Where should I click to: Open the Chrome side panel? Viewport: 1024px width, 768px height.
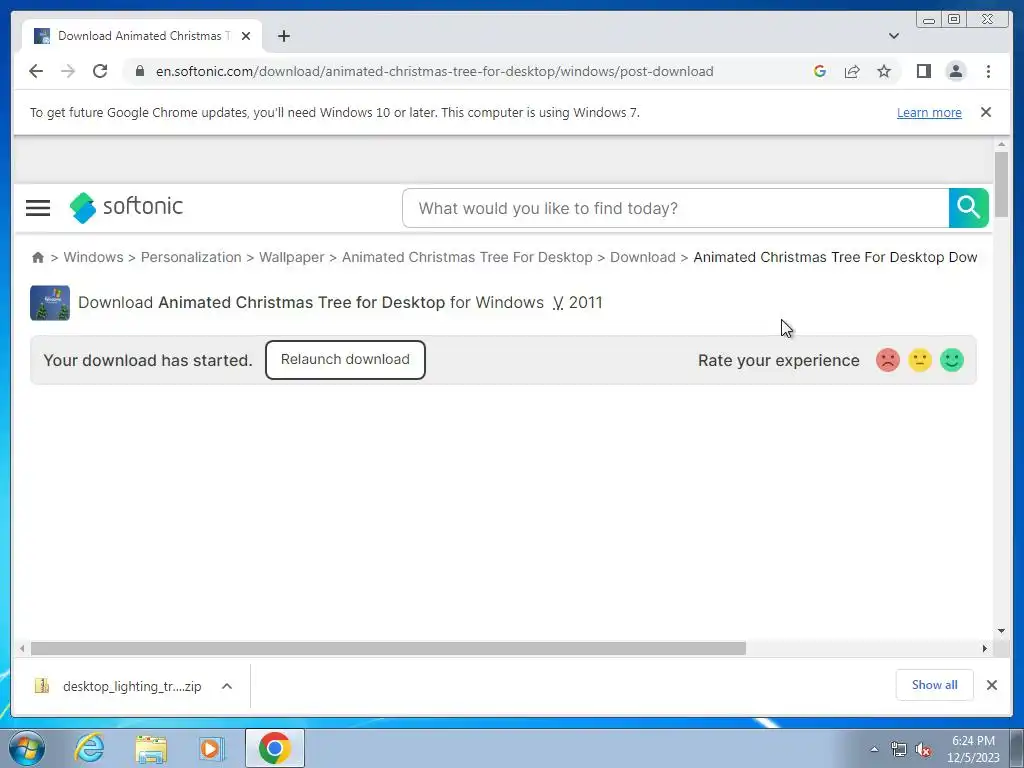pos(923,71)
